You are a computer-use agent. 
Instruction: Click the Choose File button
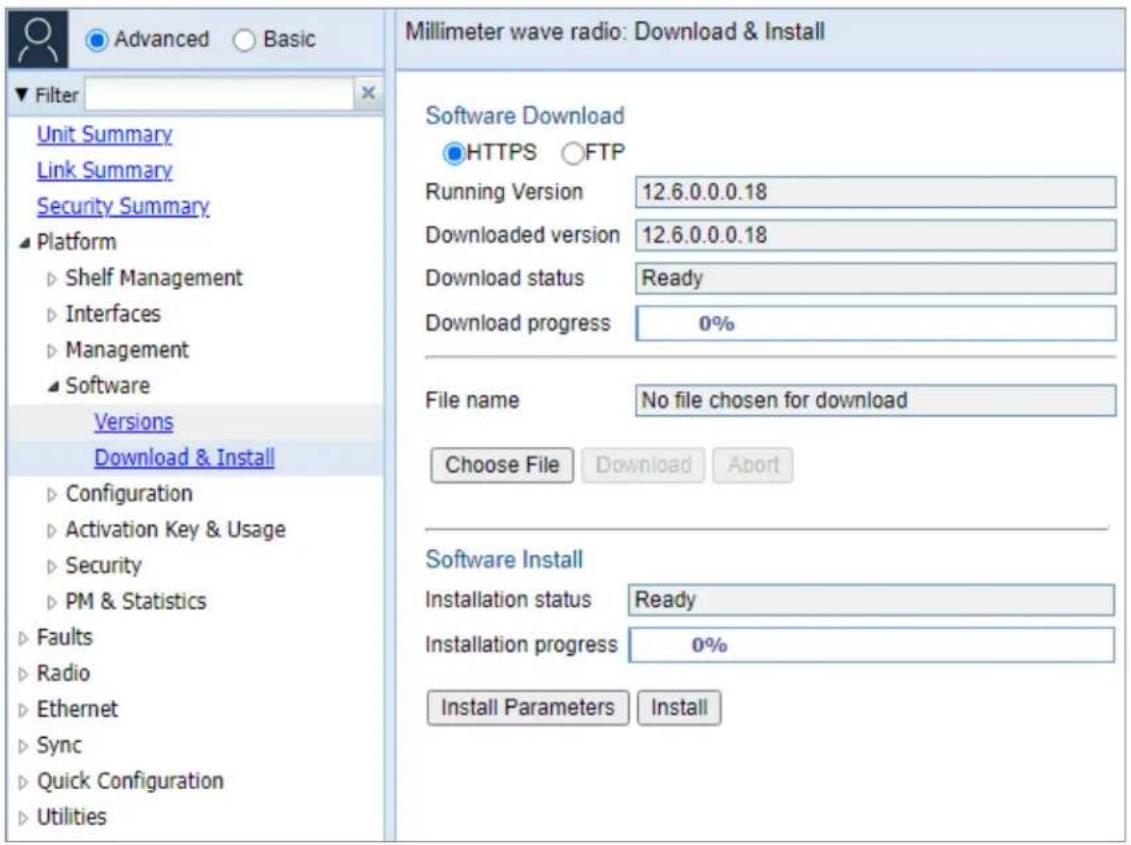click(x=502, y=465)
